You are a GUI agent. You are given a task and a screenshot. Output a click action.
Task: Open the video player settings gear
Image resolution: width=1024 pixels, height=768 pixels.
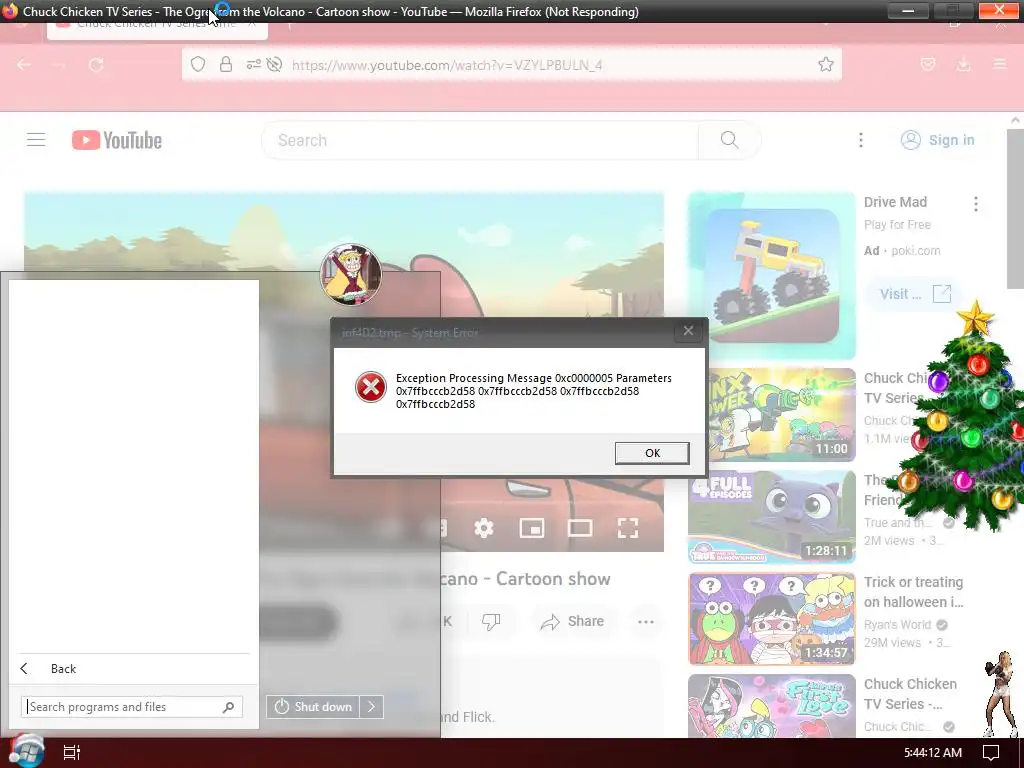tap(484, 528)
